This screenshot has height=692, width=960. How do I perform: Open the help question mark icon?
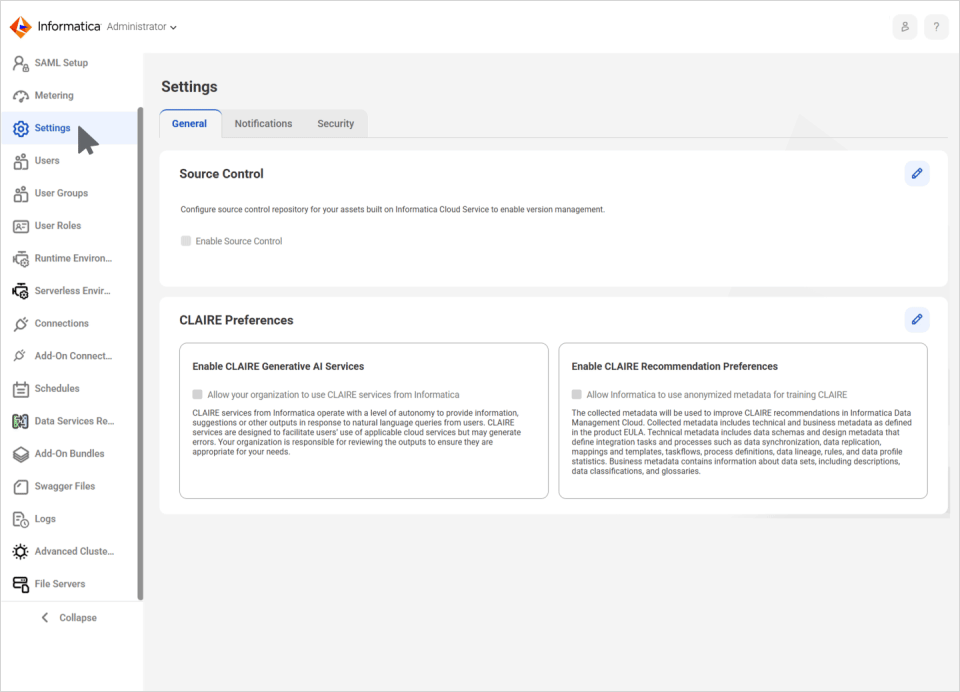click(936, 27)
